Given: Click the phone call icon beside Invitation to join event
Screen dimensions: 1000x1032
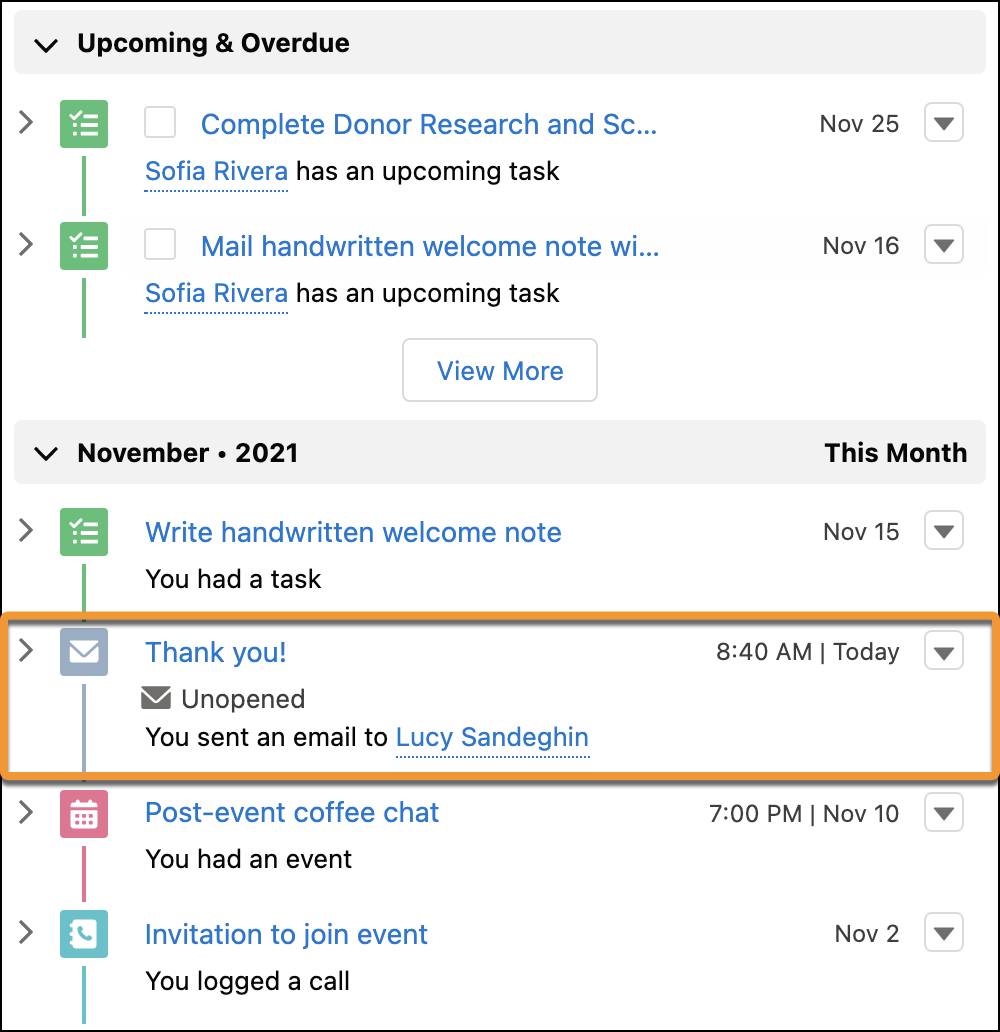Looking at the screenshot, I should (83, 934).
